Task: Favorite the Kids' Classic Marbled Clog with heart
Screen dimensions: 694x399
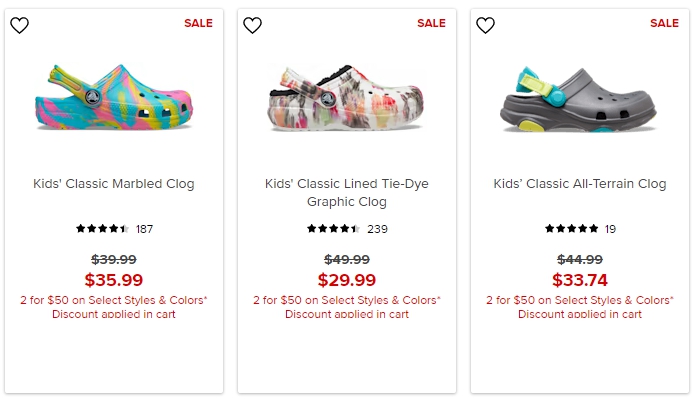Action: tap(19, 25)
